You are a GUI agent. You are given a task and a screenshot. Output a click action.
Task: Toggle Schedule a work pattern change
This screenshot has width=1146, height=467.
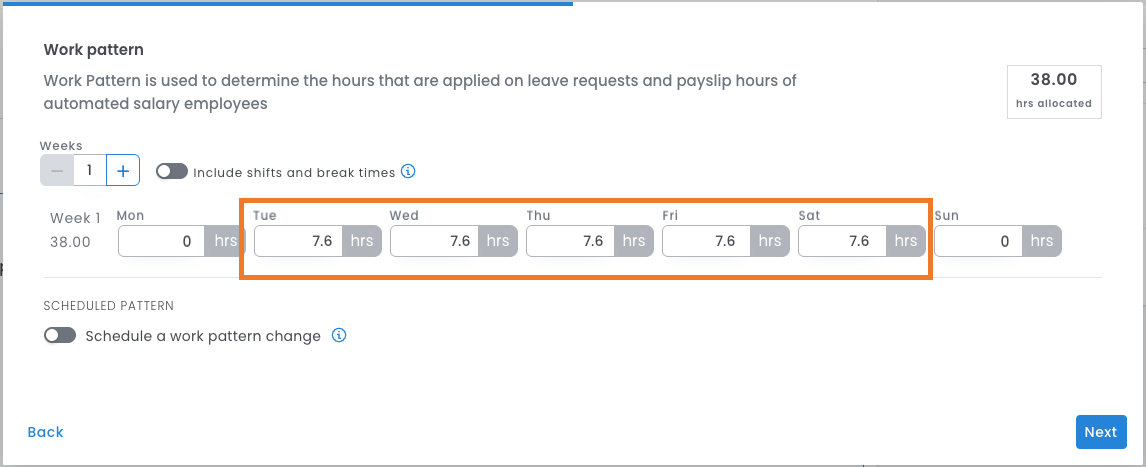(x=60, y=335)
